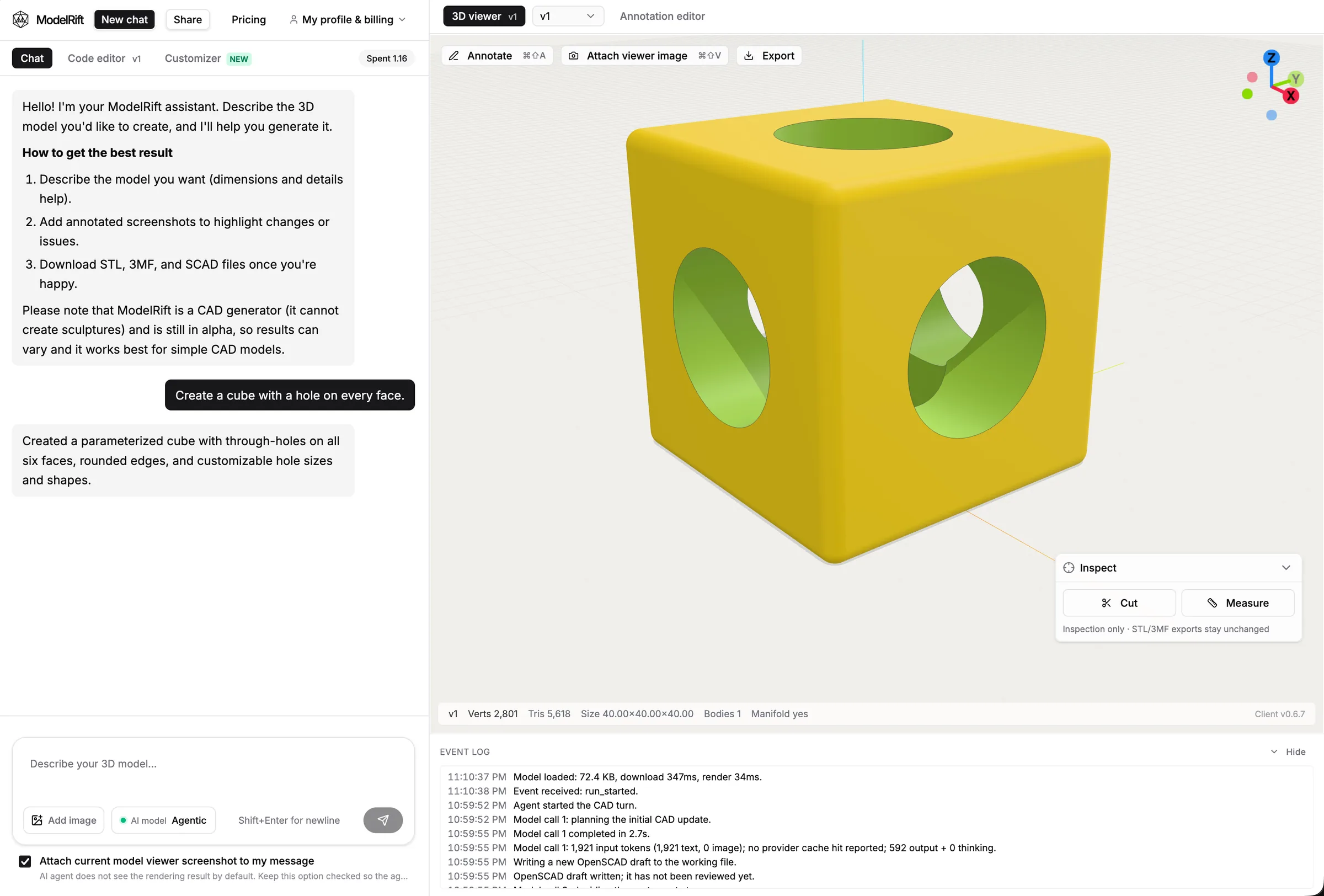Click negative Z light blue gizmo dot
This screenshot has width=1324, height=896.
click(1271, 115)
